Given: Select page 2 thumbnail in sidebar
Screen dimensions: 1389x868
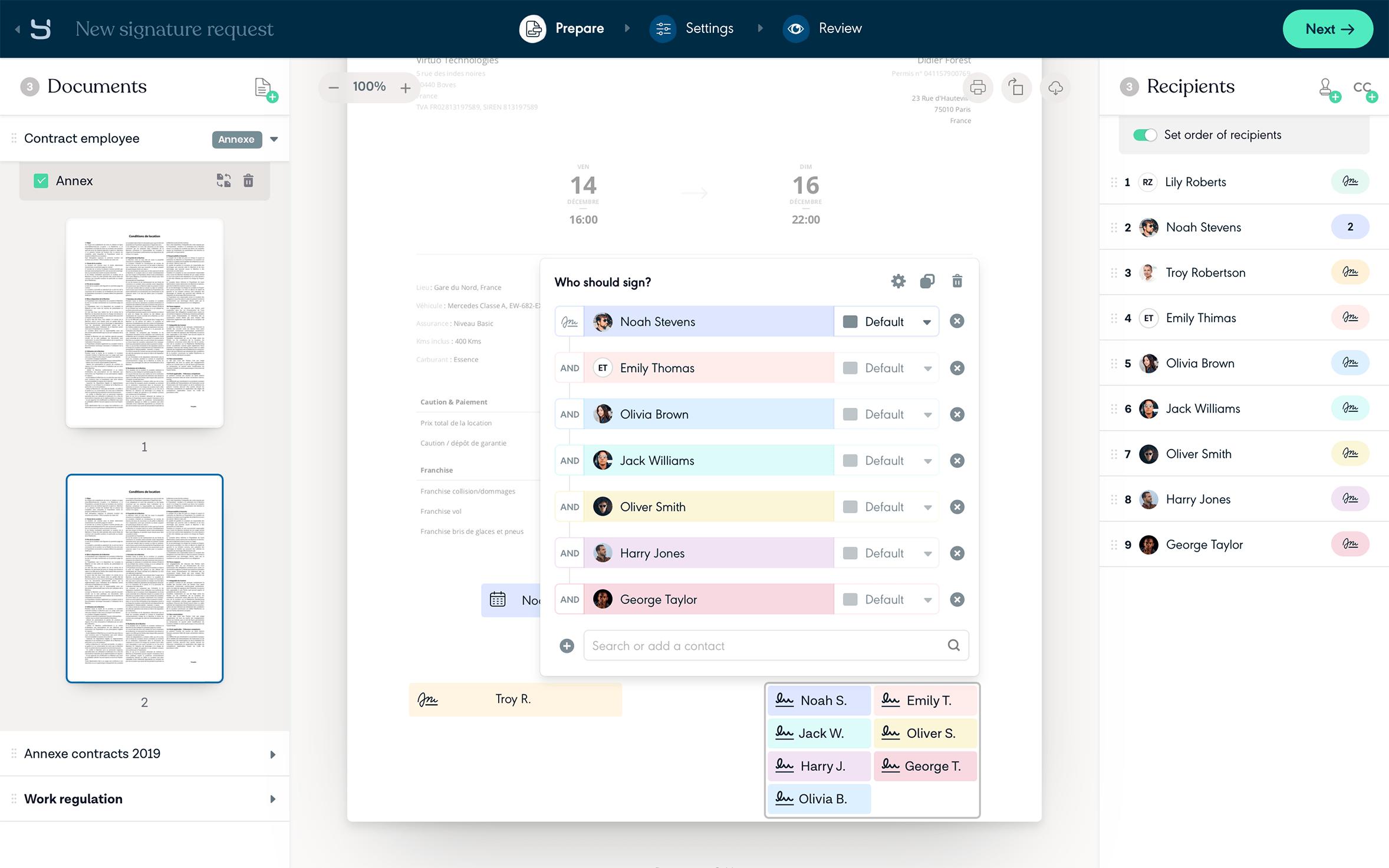Looking at the screenshot, I should coord(144,577).
